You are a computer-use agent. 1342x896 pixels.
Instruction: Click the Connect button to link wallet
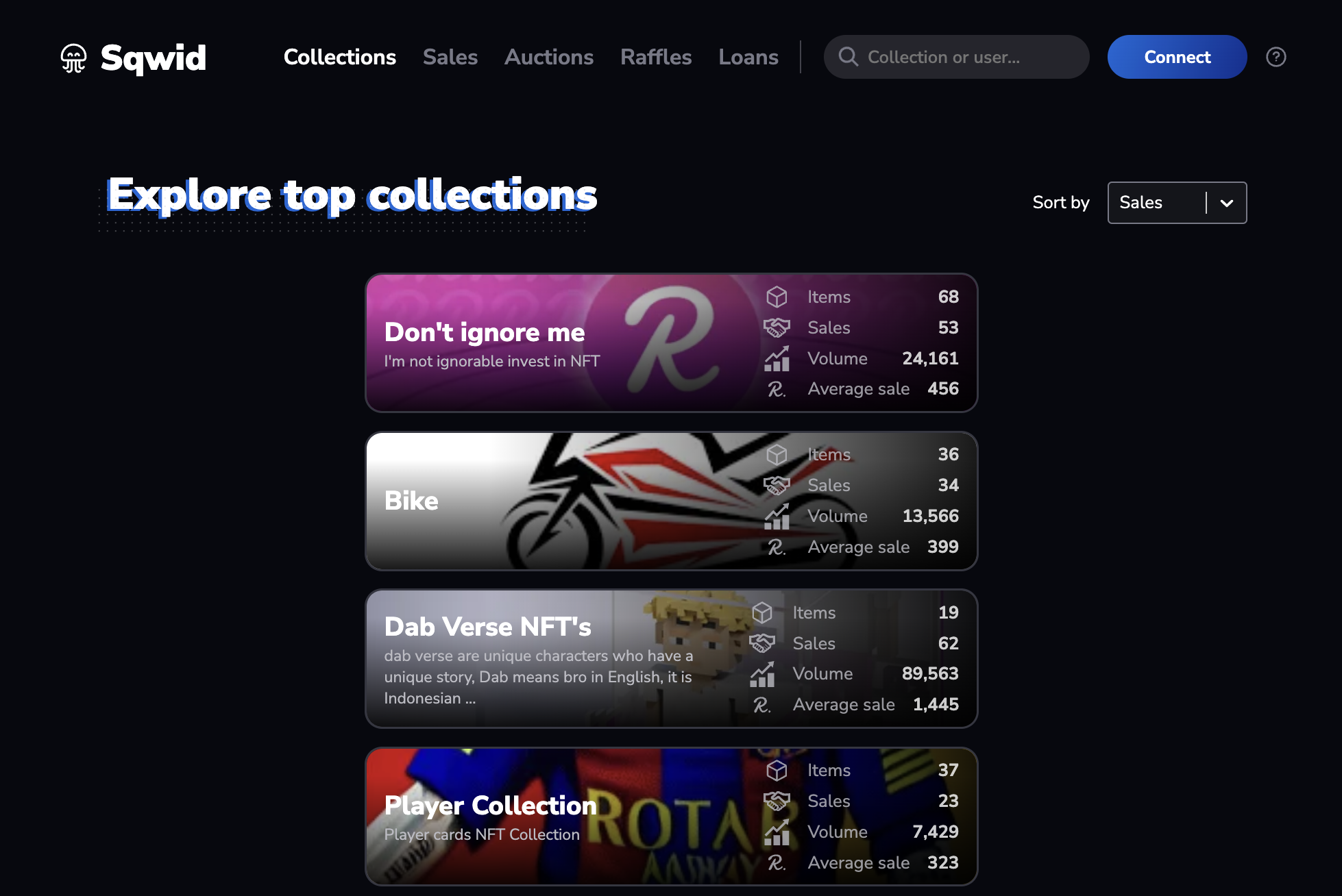[x=1177, y=56]
